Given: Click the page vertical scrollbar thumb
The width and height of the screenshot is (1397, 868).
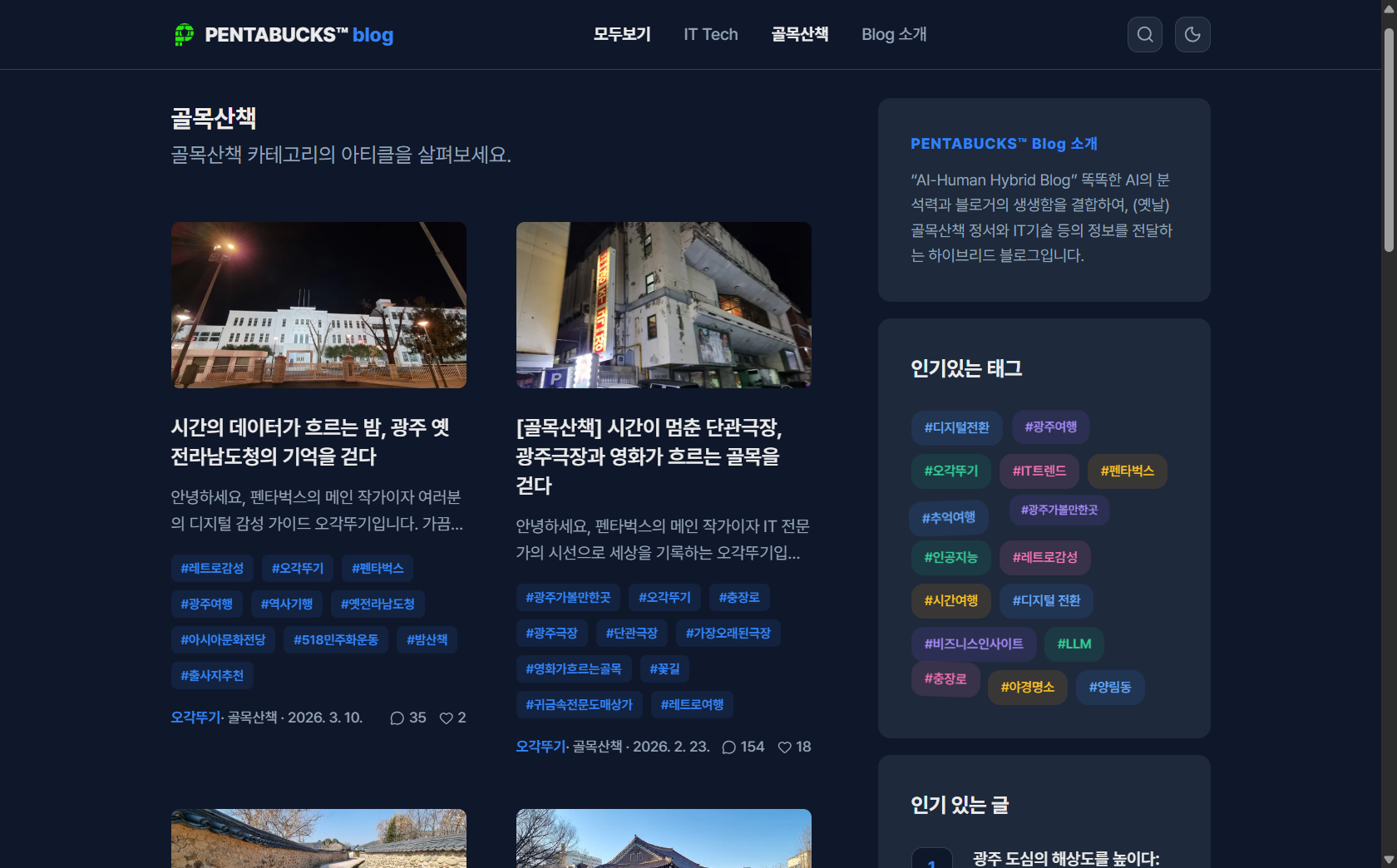Looking at the screenshot, I should (x=1389, y=140).
